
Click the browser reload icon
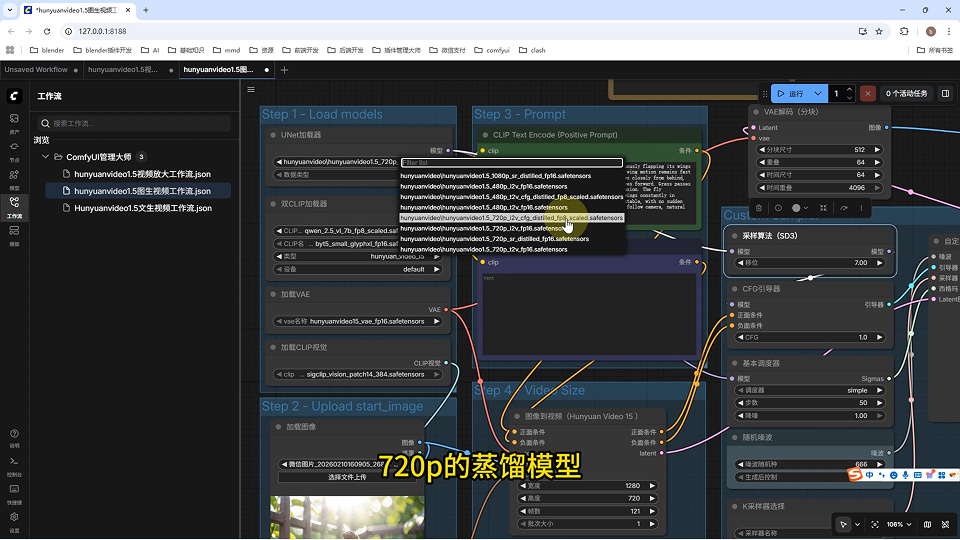click(47, 31)
